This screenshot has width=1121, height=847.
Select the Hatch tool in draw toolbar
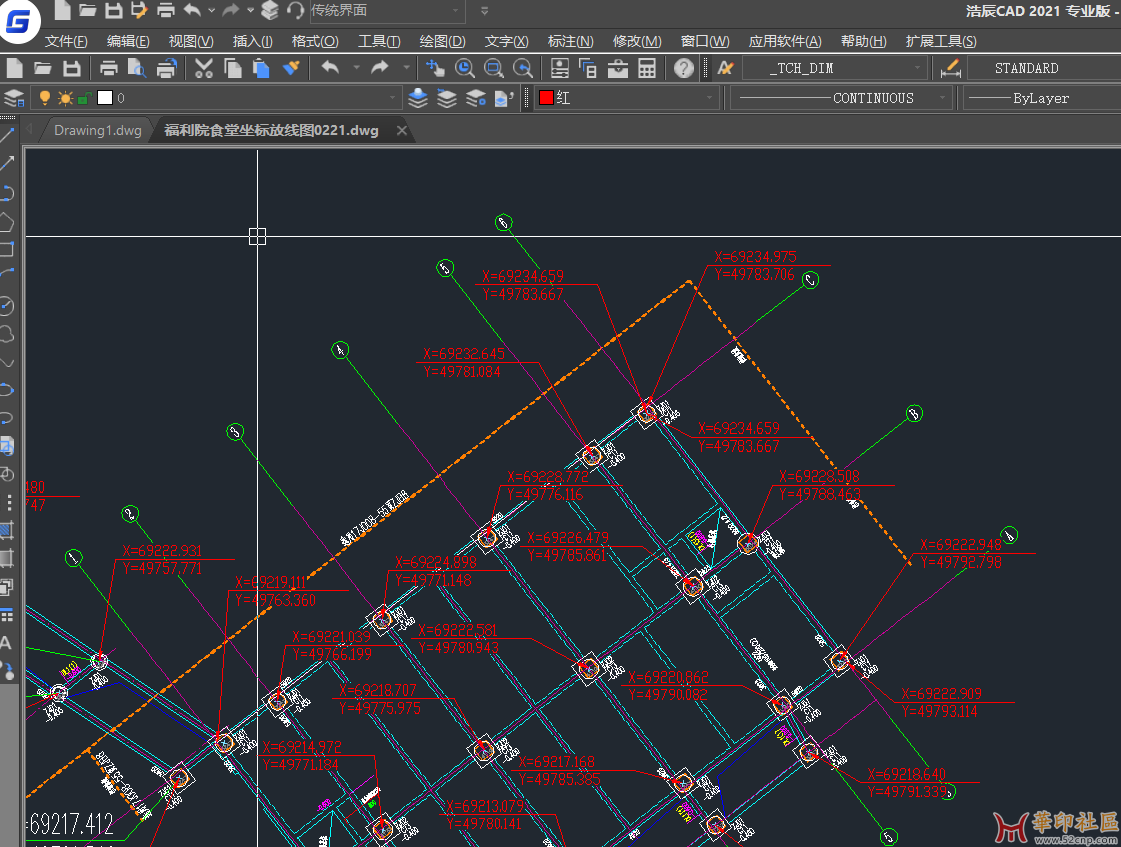click(7, 530)
